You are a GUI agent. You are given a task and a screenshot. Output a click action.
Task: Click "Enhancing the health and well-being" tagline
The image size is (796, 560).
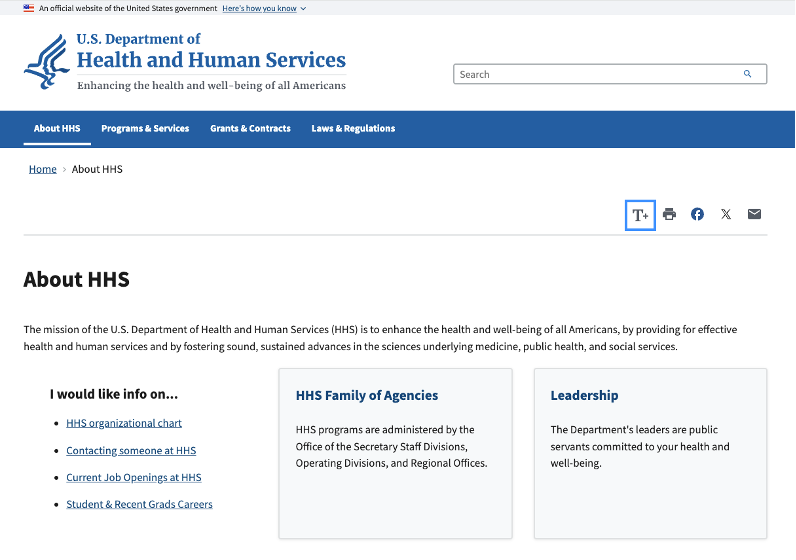[211, 85]
